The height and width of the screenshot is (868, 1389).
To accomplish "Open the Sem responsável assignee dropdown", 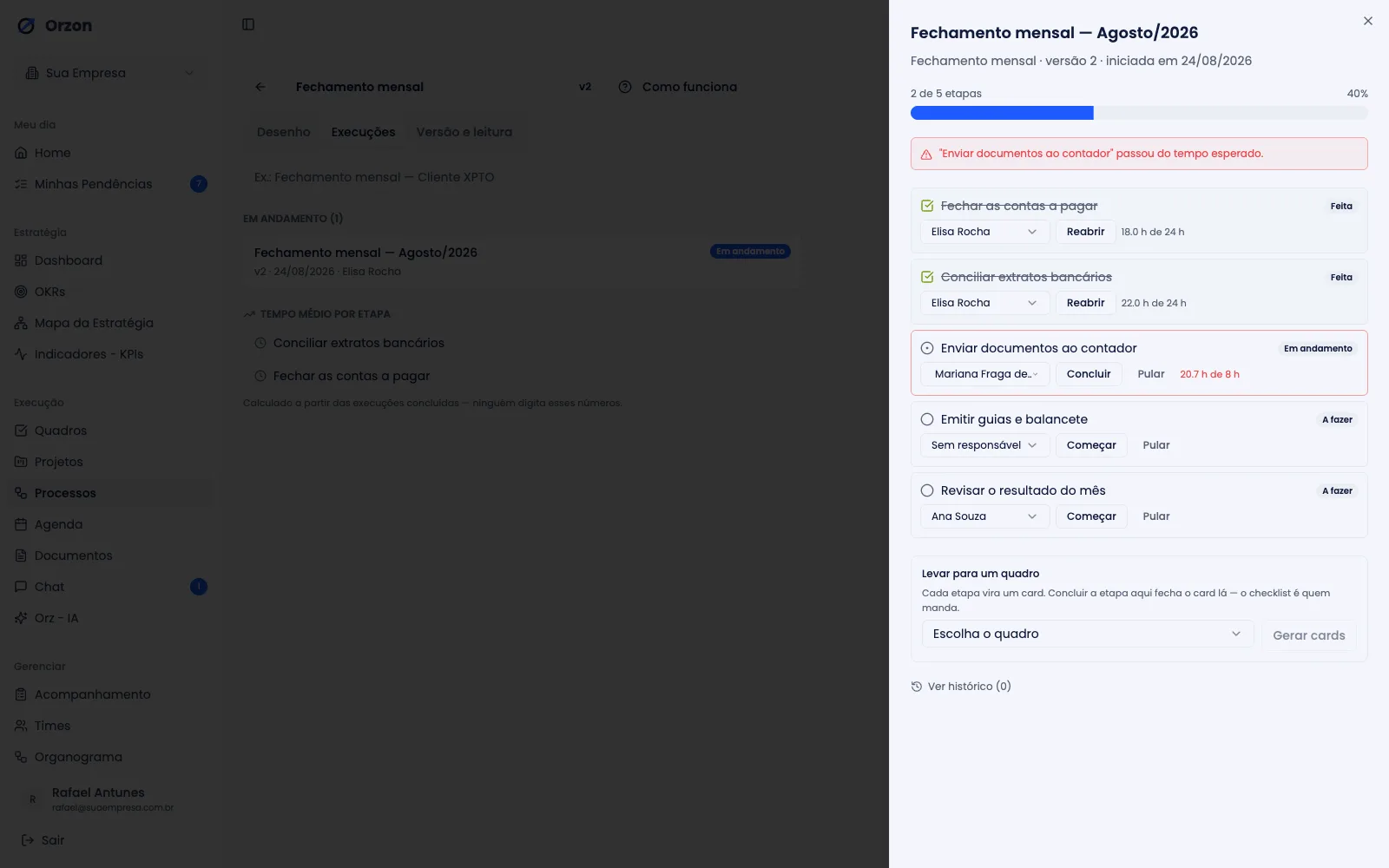I will pos(984,445).
